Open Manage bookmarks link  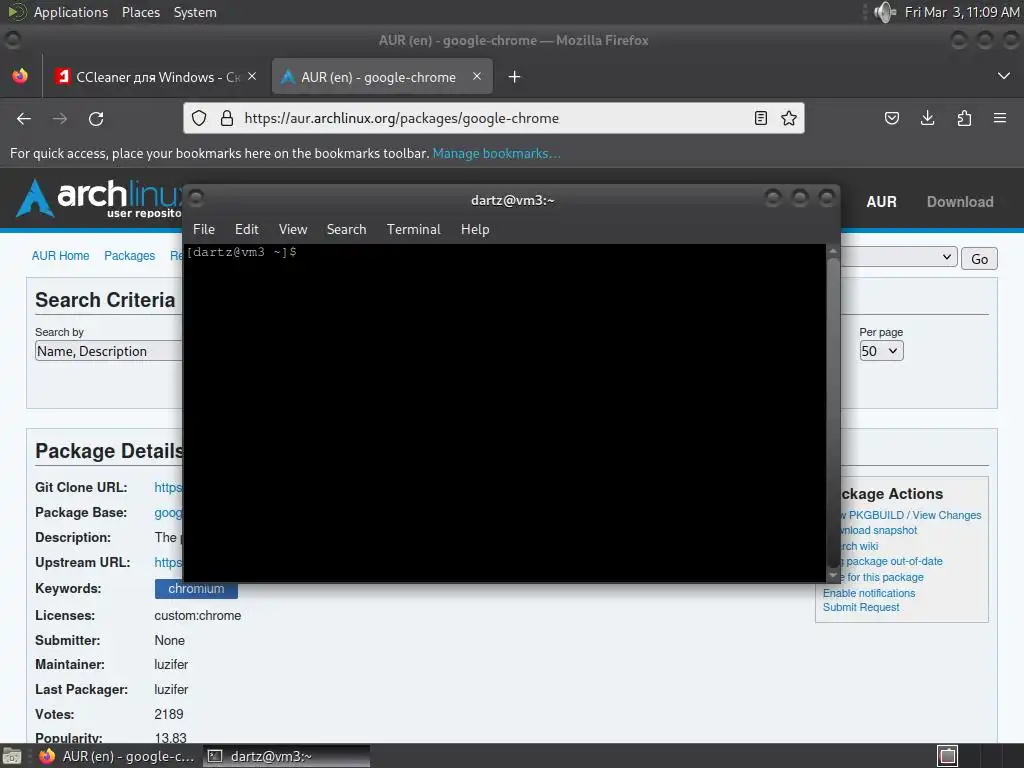click(x=496, y=153)
